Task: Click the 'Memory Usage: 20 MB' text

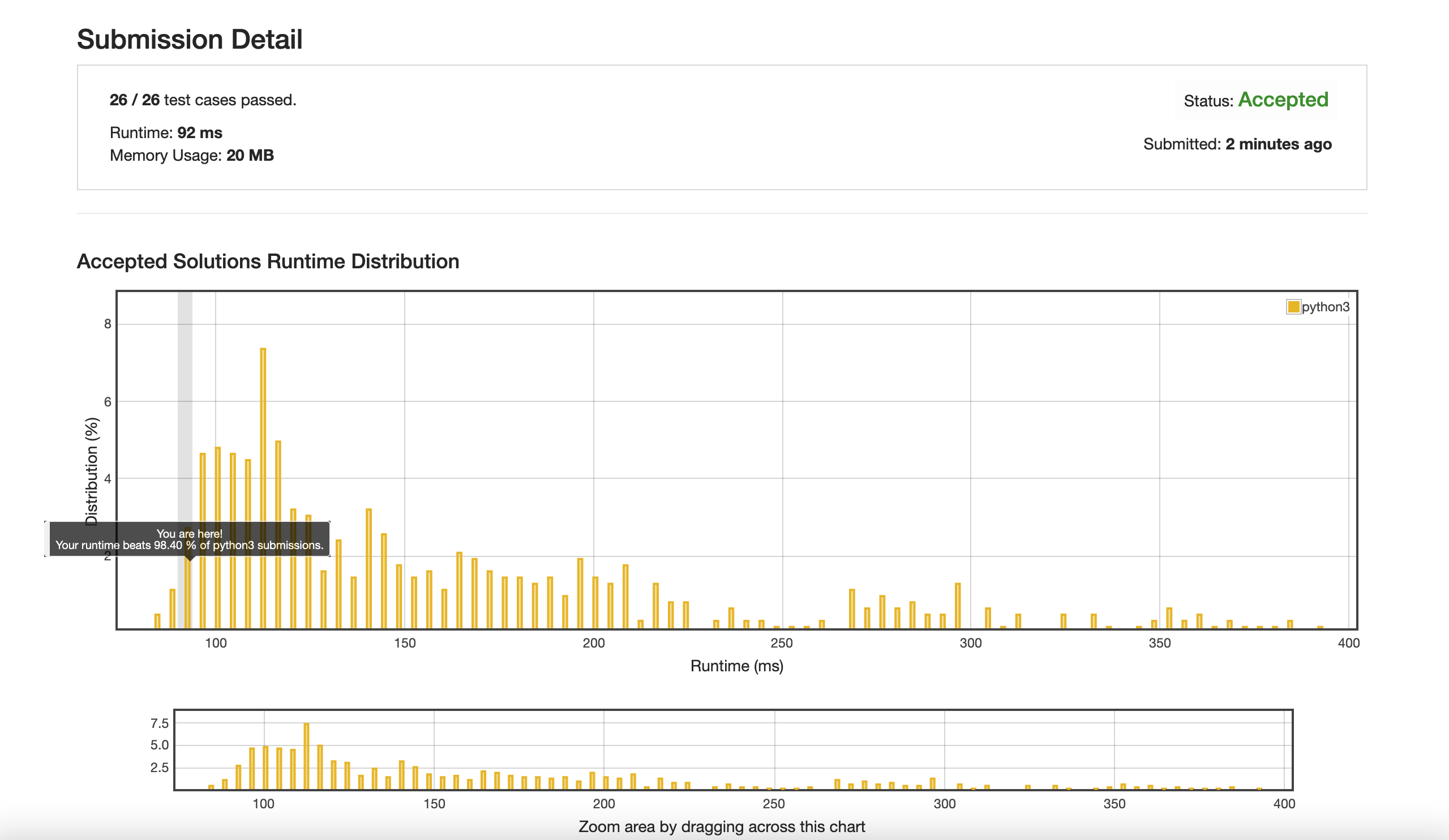Action: coord(191,156)
